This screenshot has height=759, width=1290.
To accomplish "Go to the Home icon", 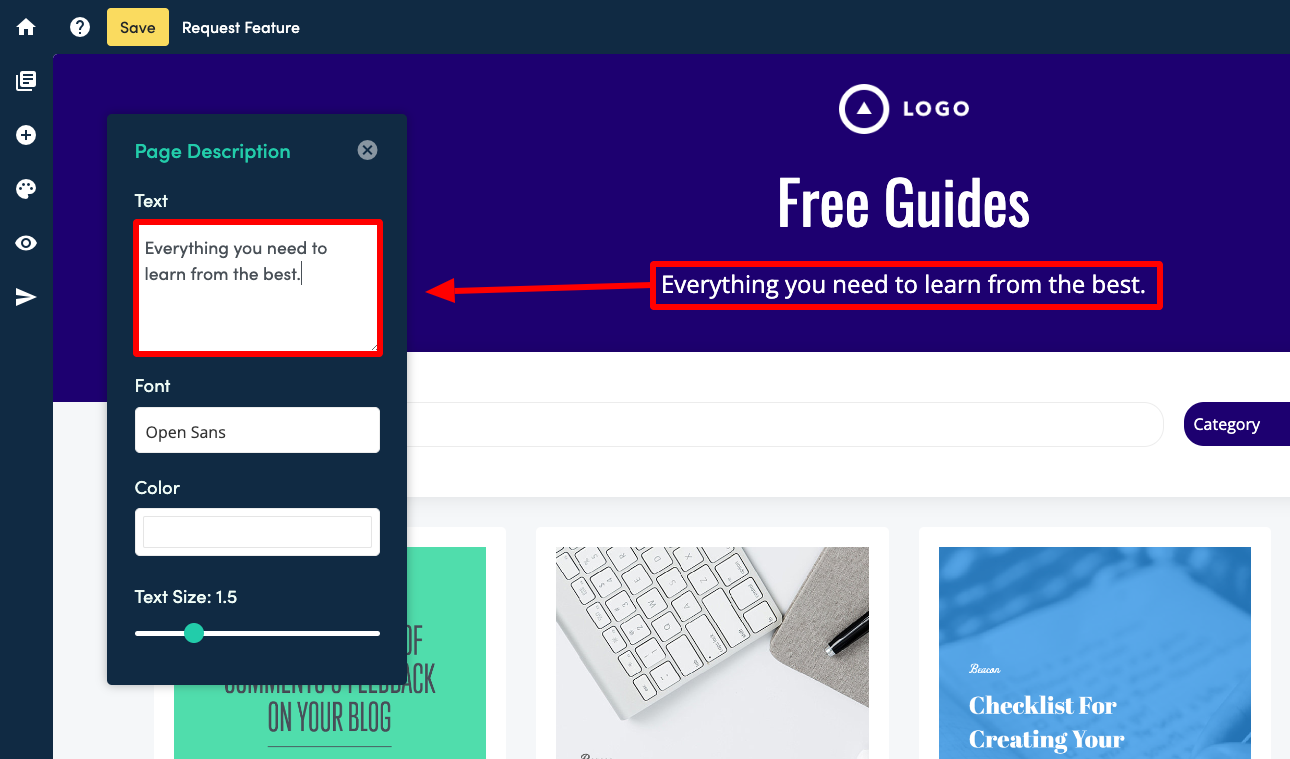I will point(26,27).
